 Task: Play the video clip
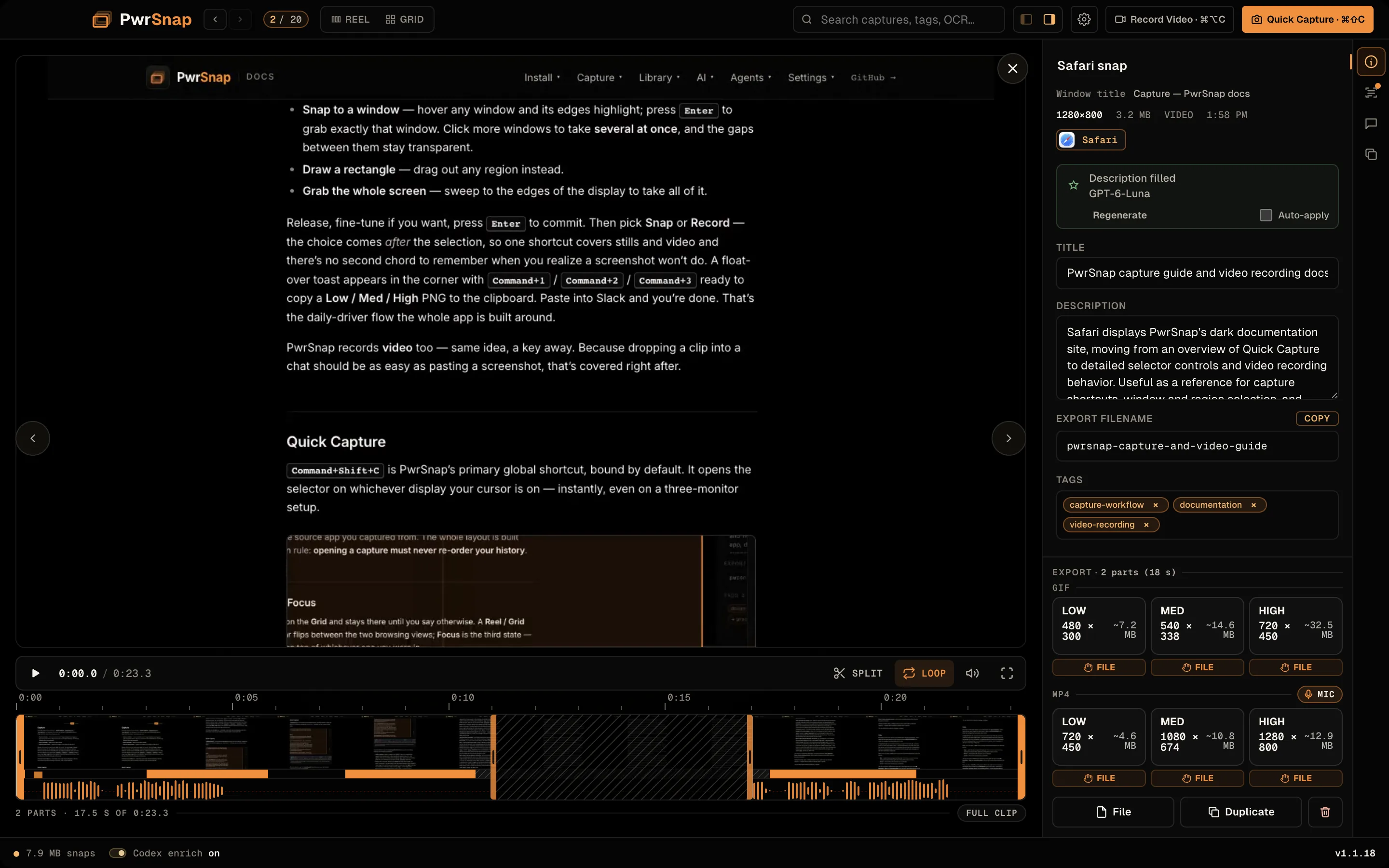click(x=36, y=673)
